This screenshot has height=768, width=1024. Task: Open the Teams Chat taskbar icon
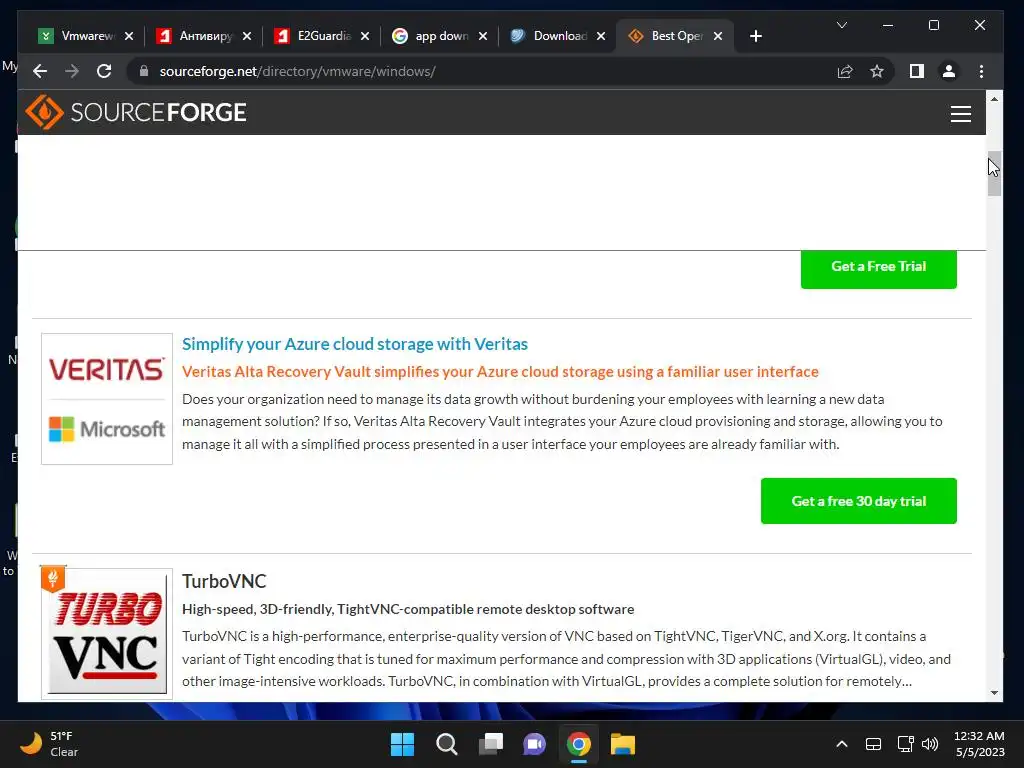pyautogui.click(x=534, y=744)
